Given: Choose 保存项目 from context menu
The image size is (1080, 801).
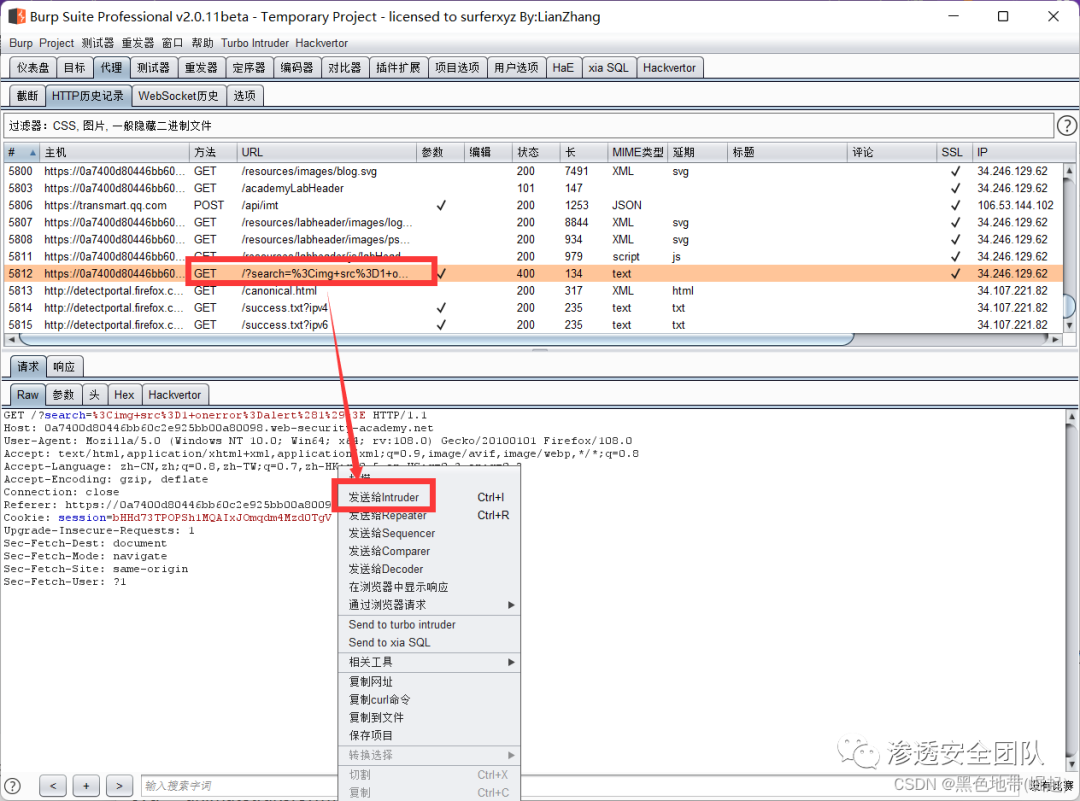Looking at the screenshot, I should click(x=429, y=735).
